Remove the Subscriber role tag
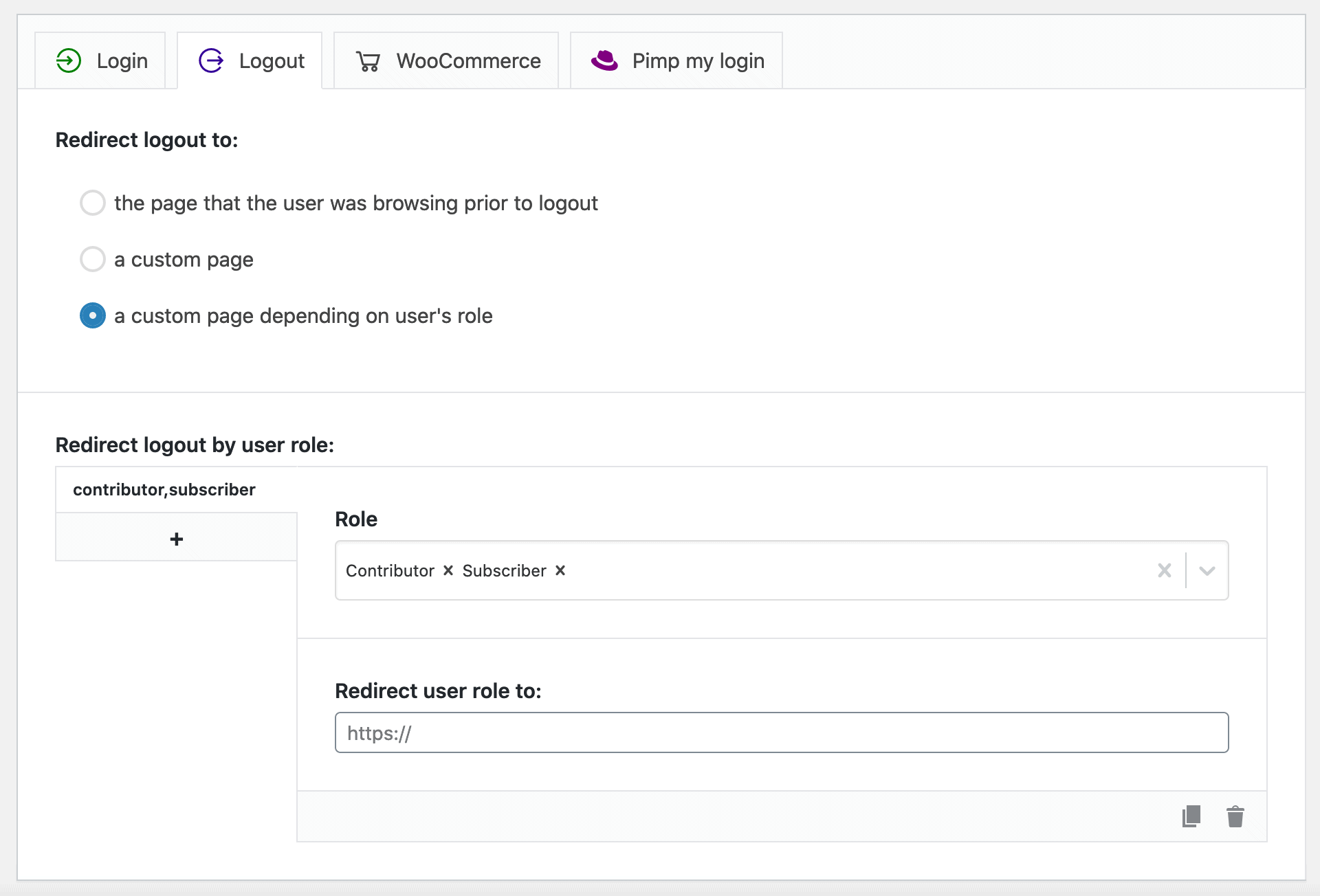The image size is (1320, 896). [560, 570]
